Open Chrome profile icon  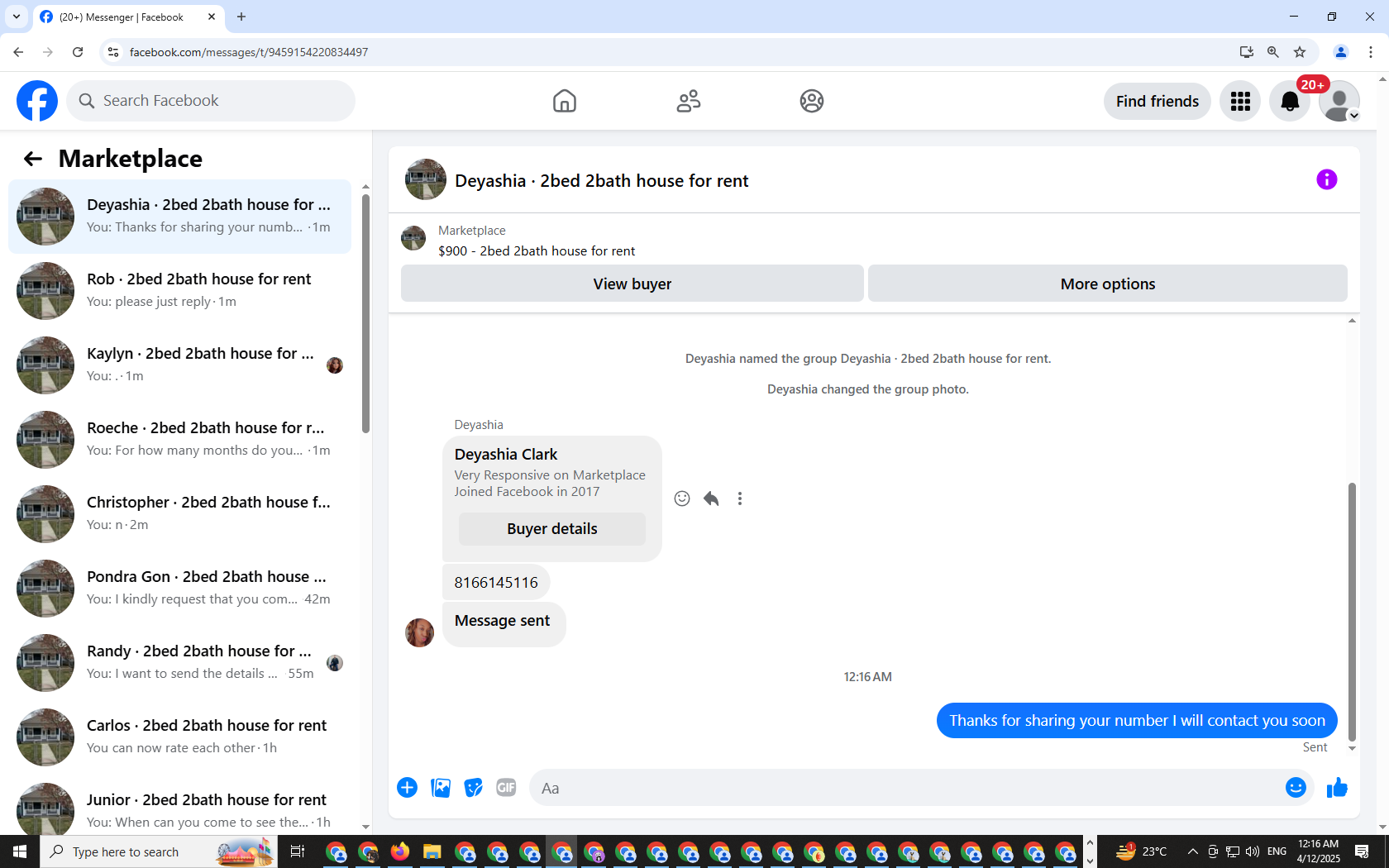coord(1341,52)
